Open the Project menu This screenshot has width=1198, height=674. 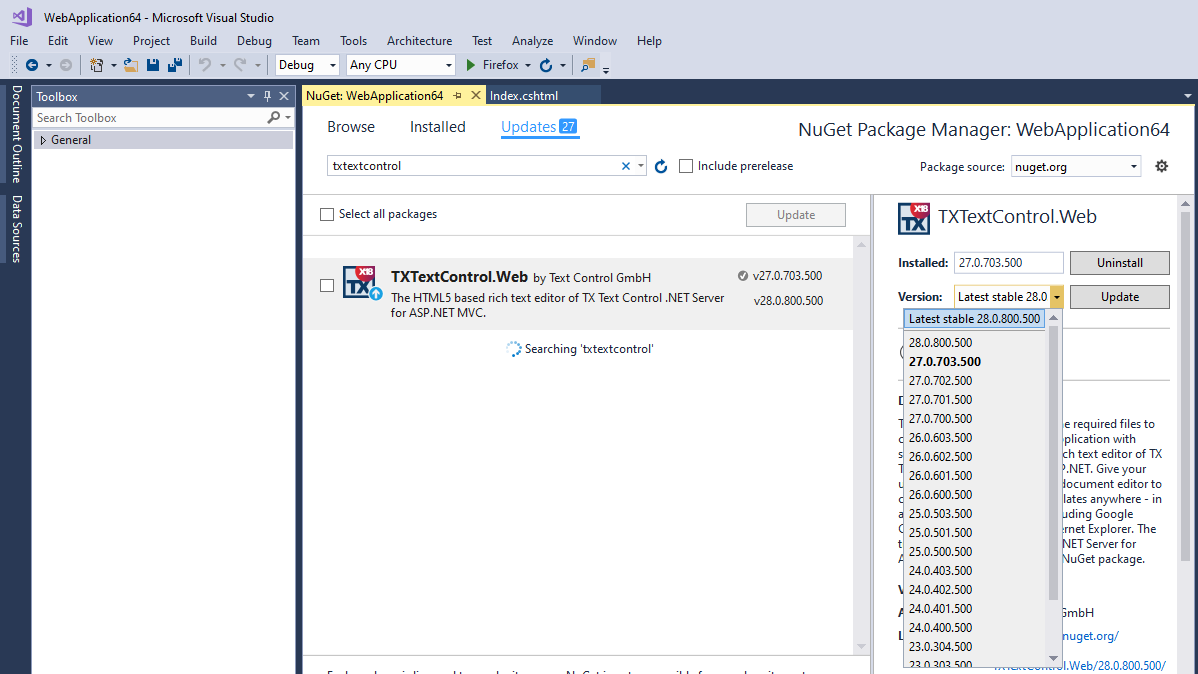coord(151,41)
